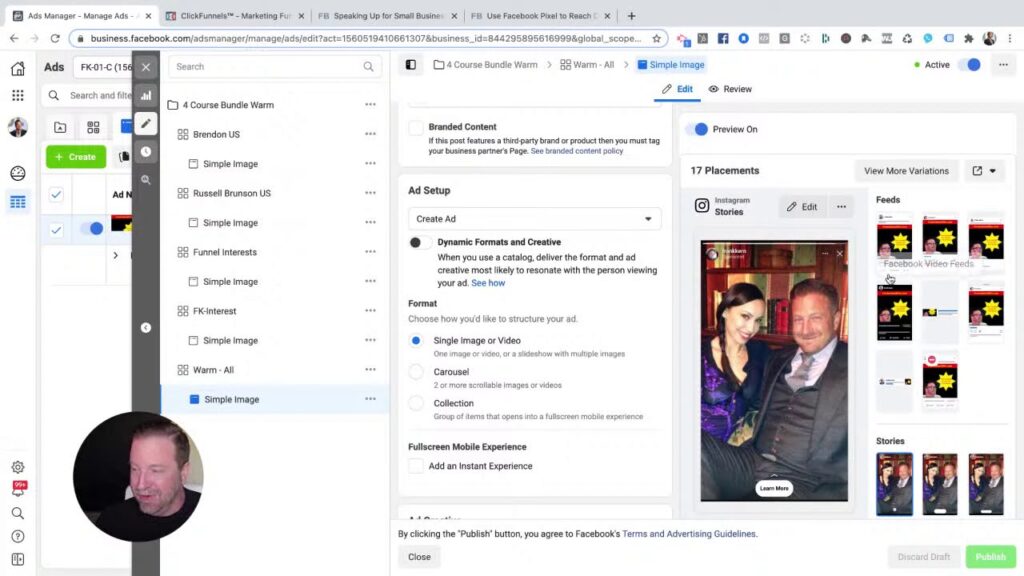1024x576 pixels.
Task: Open the notifications bell icon with 99+ badge
Action: [x=17, y=490]
